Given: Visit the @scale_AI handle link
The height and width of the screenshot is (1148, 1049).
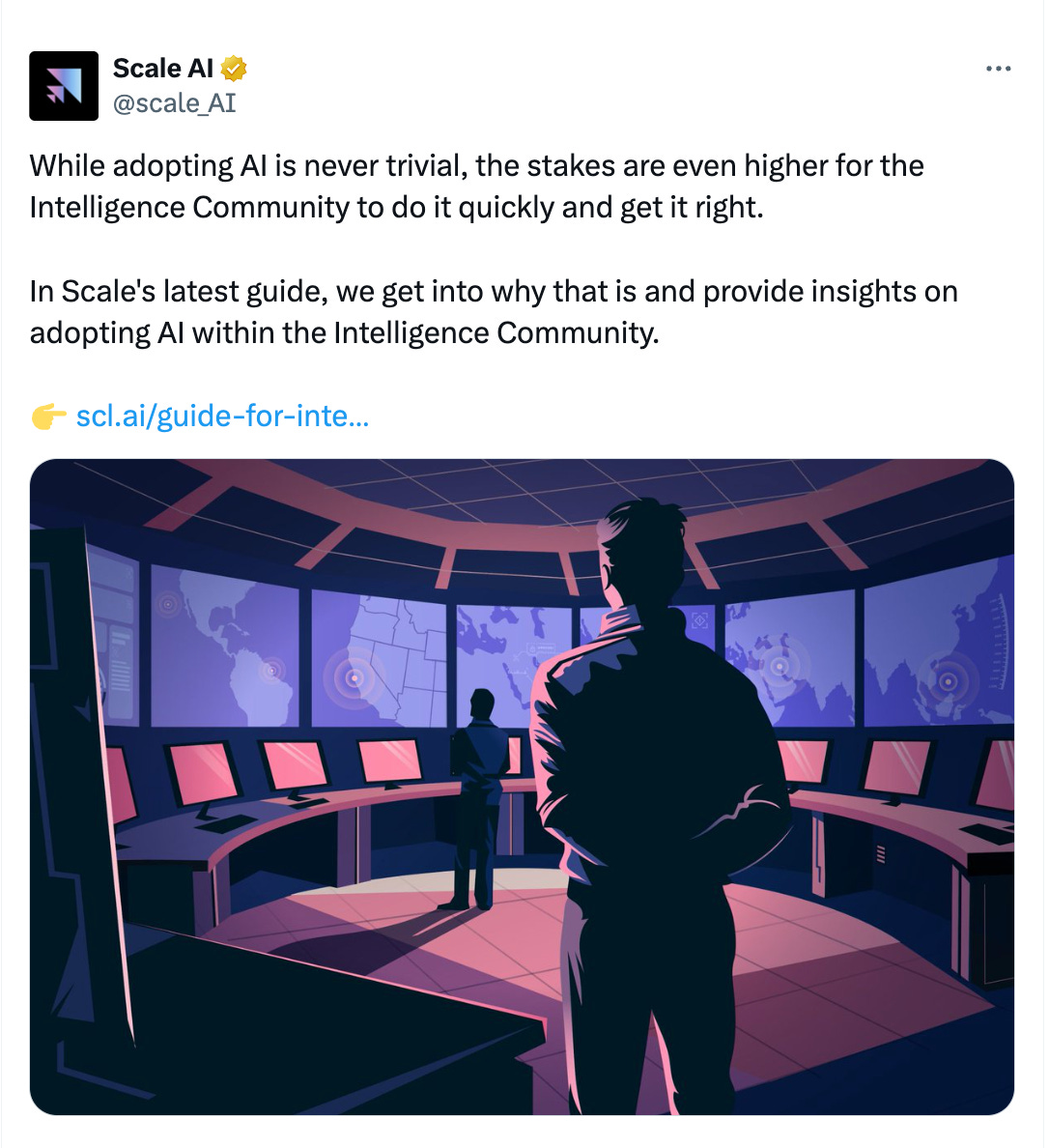Looking at the screenshot, I should (174, 103).
